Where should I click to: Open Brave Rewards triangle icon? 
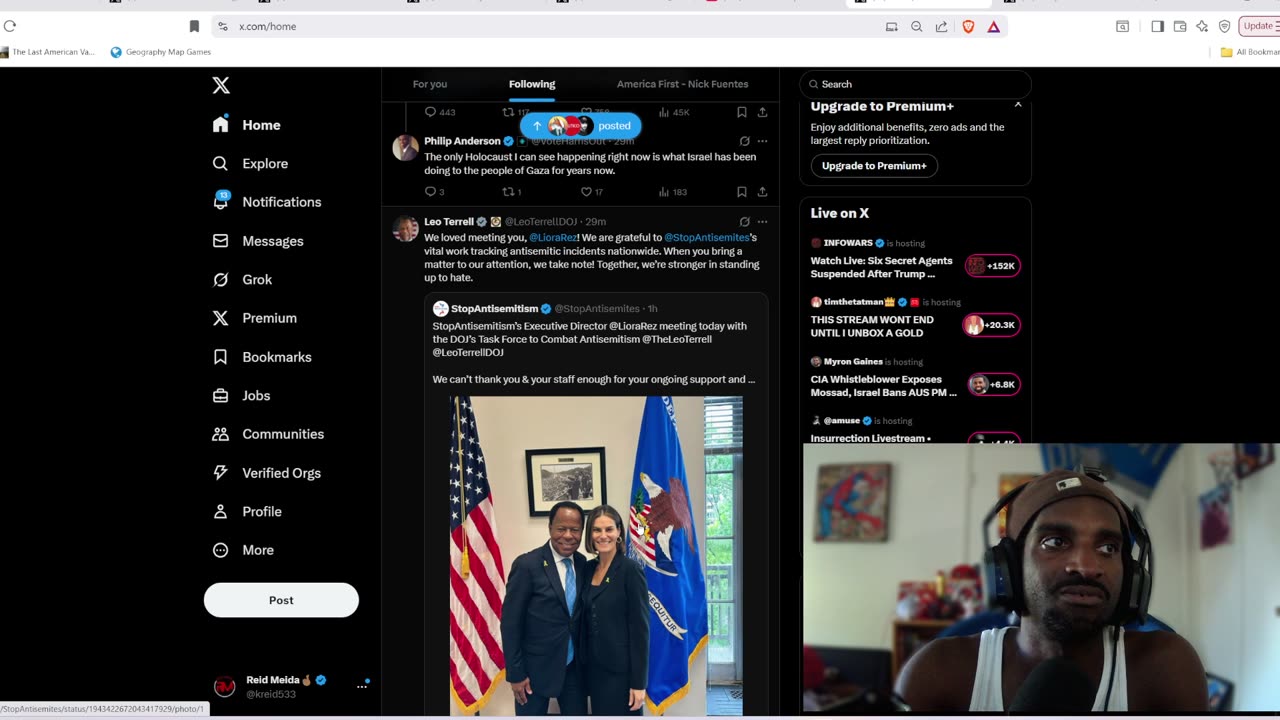pyautogui.click(x=993, y=26)
